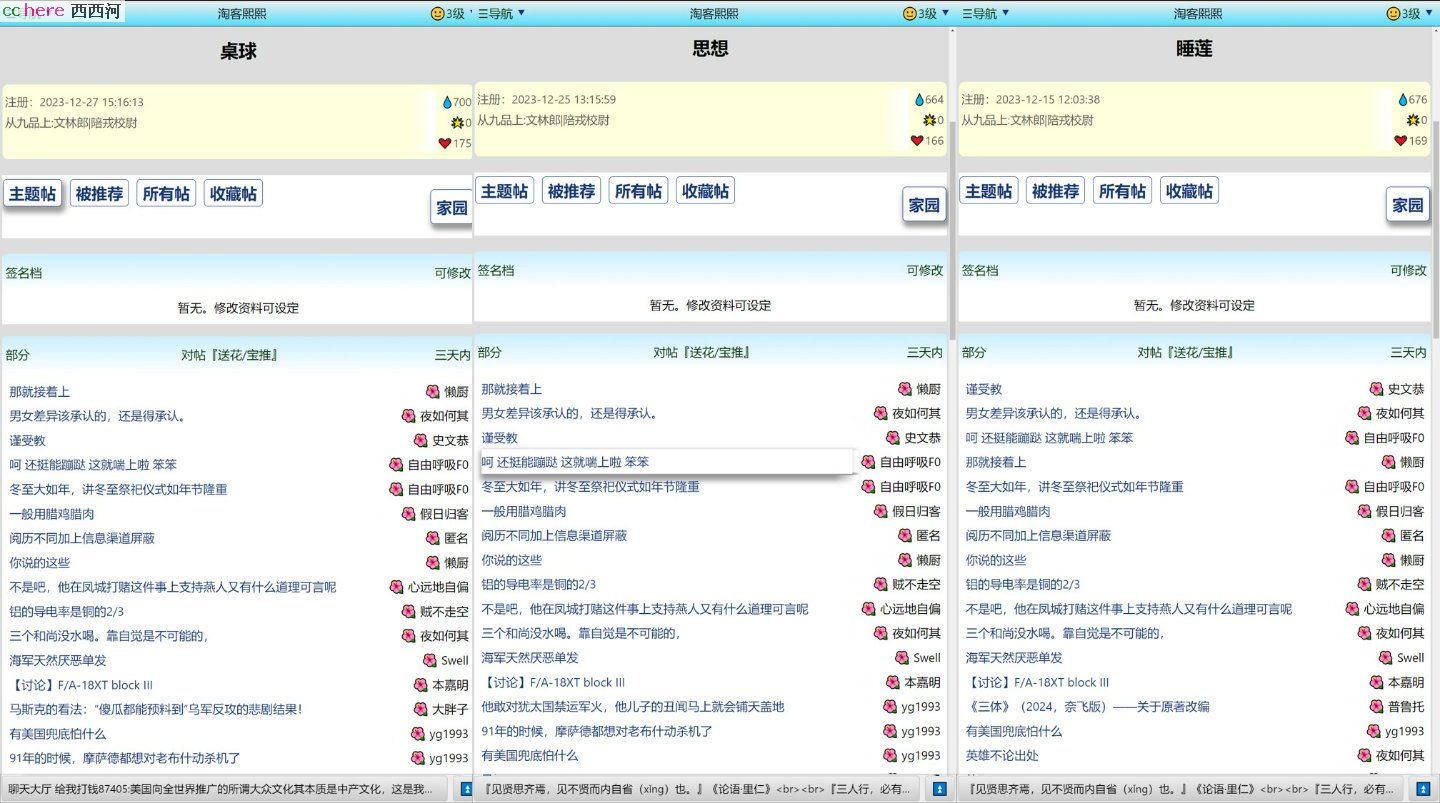The image size is (1440, 803).
Task: Click flower icon beside Swell in 桌球 panel
Action: (x=430, y=660)
